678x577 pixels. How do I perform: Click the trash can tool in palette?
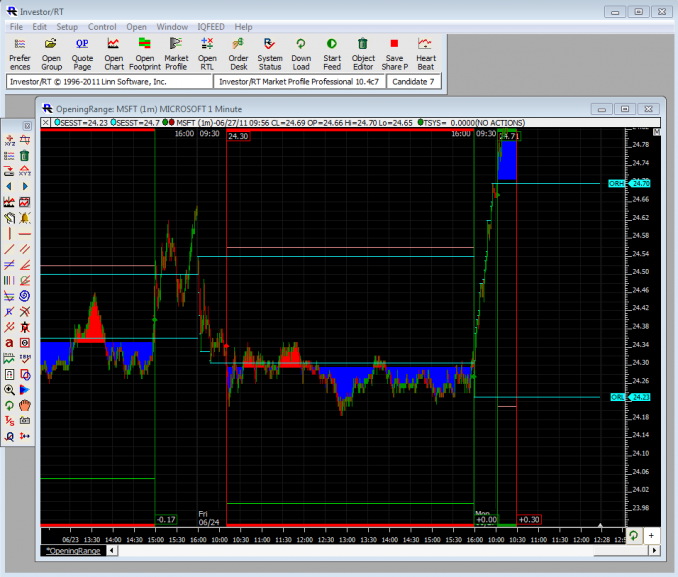click(x=25, y=156)
